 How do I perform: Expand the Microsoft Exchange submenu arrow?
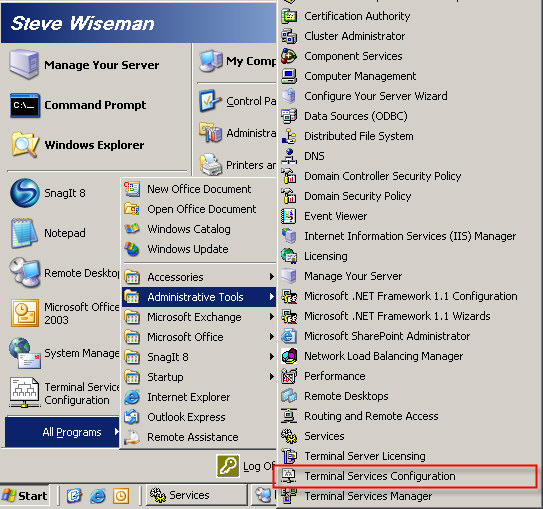pyautogui.click(x=272, y=317)
